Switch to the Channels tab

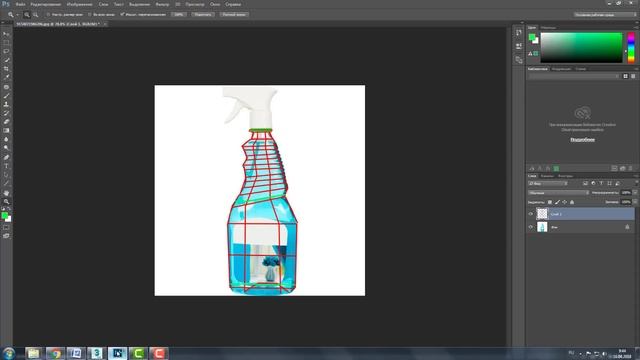coord(547,176)
